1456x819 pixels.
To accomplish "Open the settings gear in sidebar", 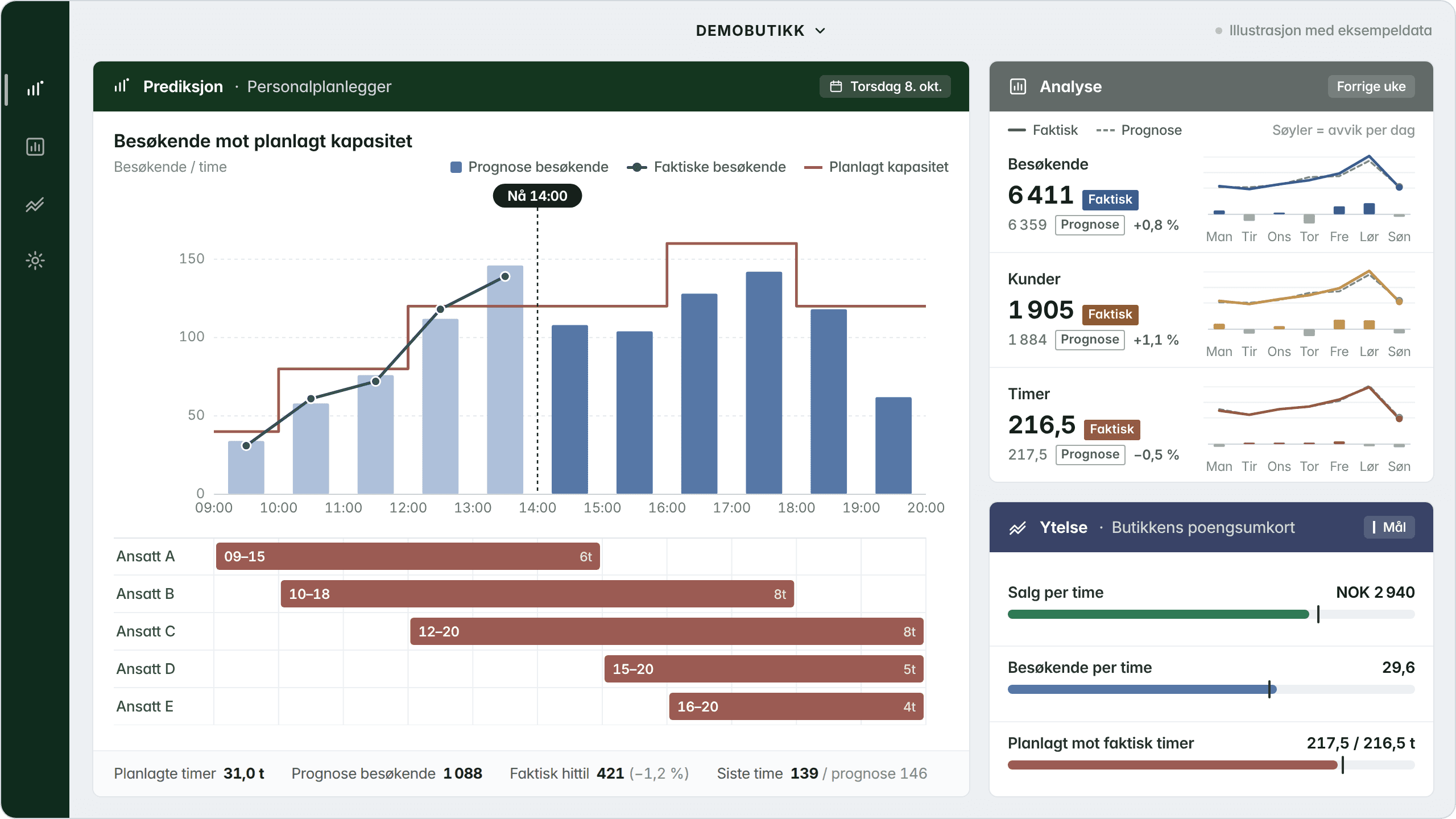I will coord(35,260).
